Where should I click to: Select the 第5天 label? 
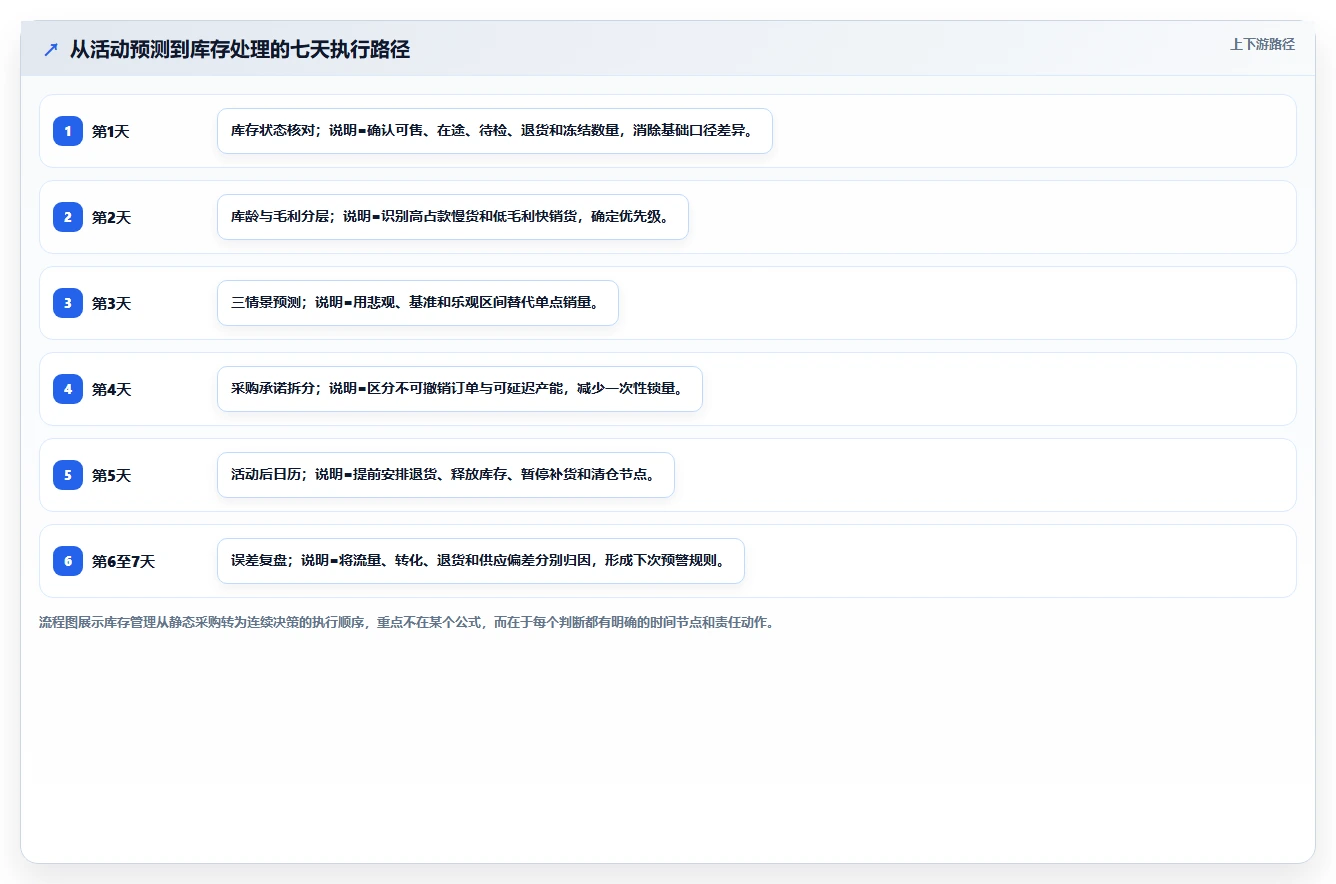tap(111, 475)
